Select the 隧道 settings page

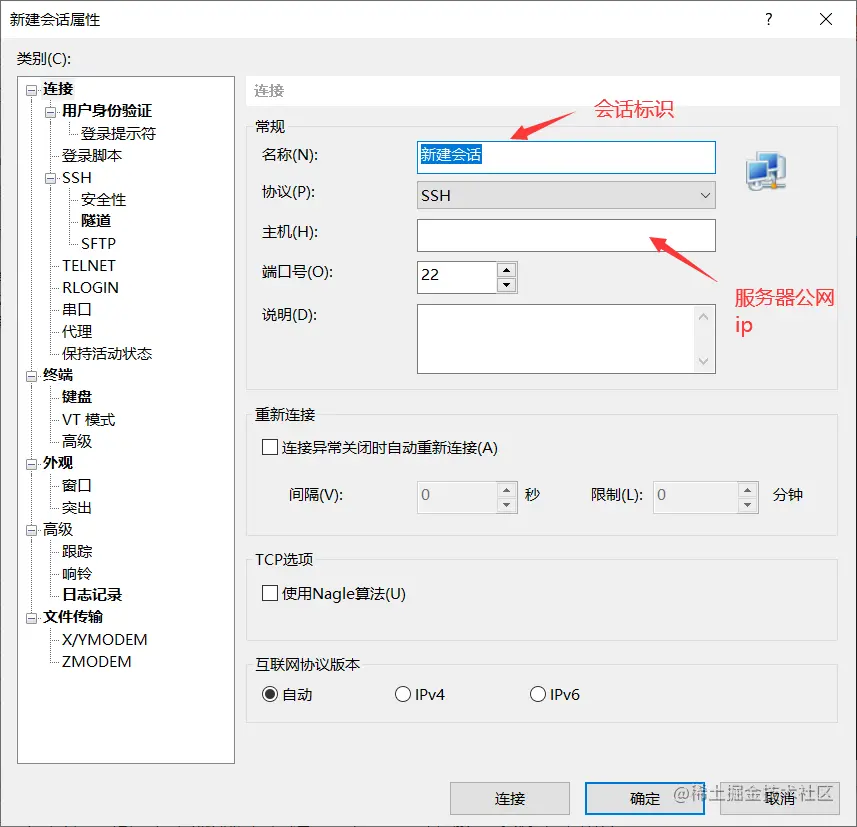(x=95, y=221)
